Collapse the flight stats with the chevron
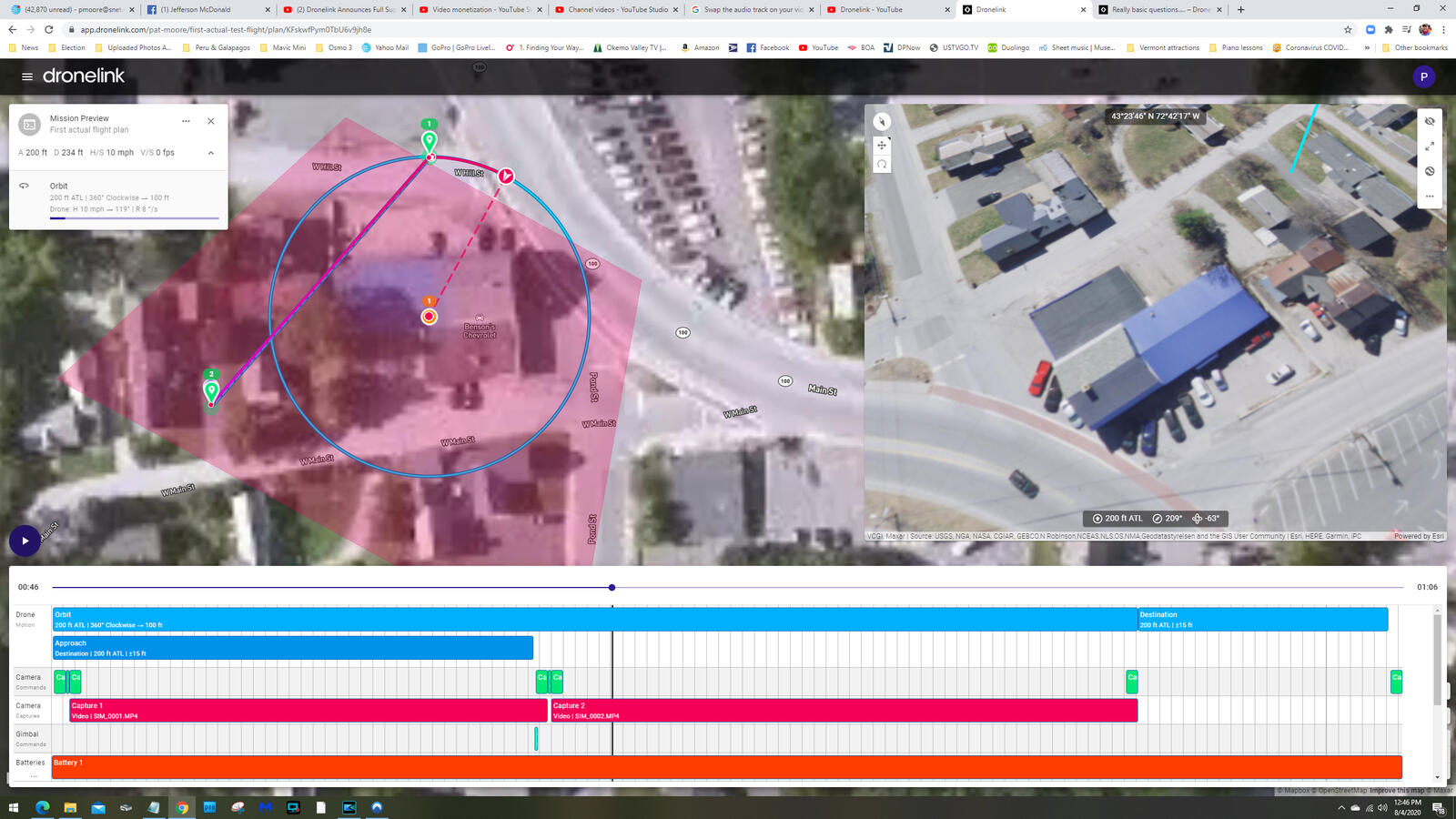This screenshot has width=1456, height=819. pos(210,152)
